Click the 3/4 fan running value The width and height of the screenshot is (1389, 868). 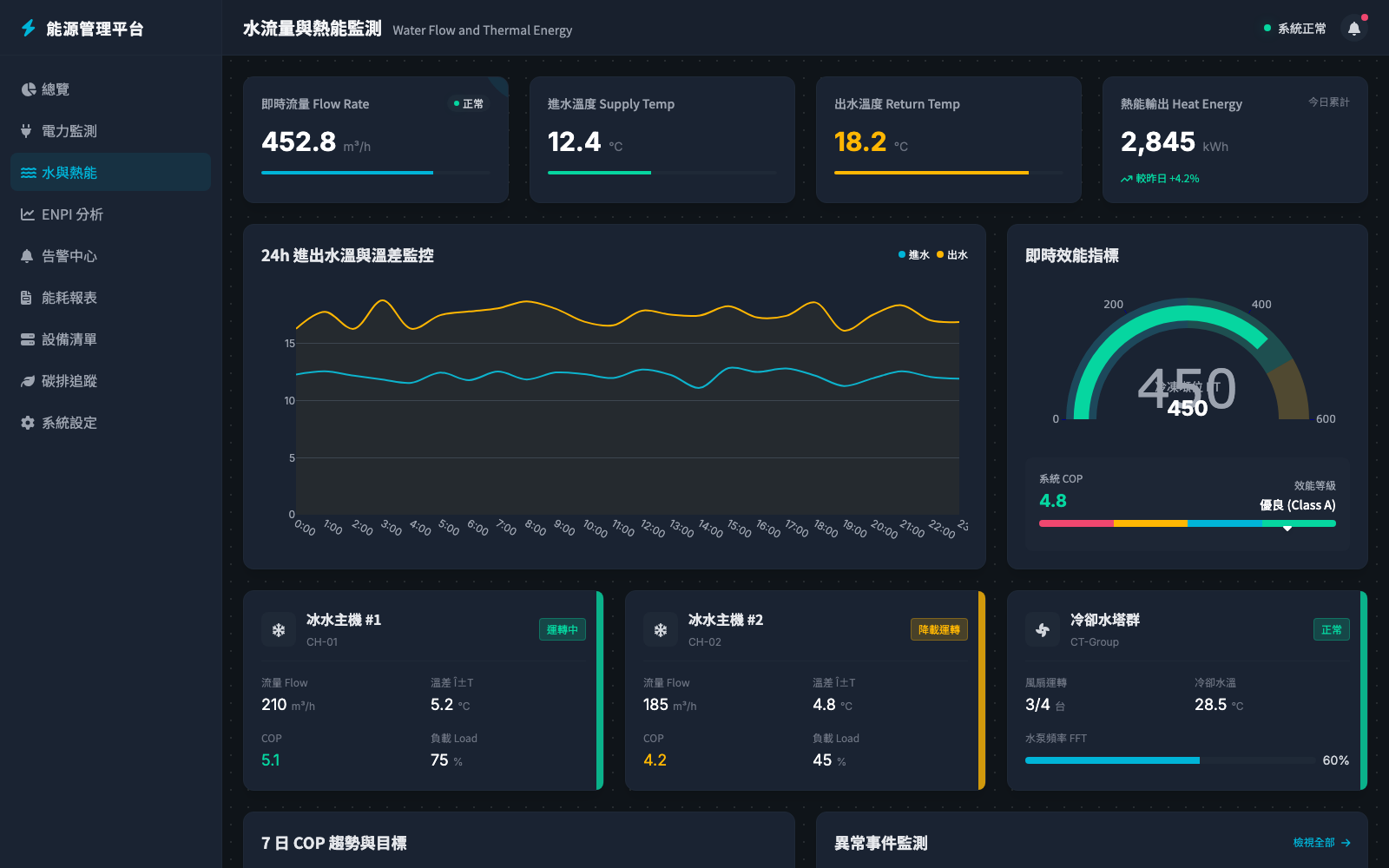(x=1037, y=705)
